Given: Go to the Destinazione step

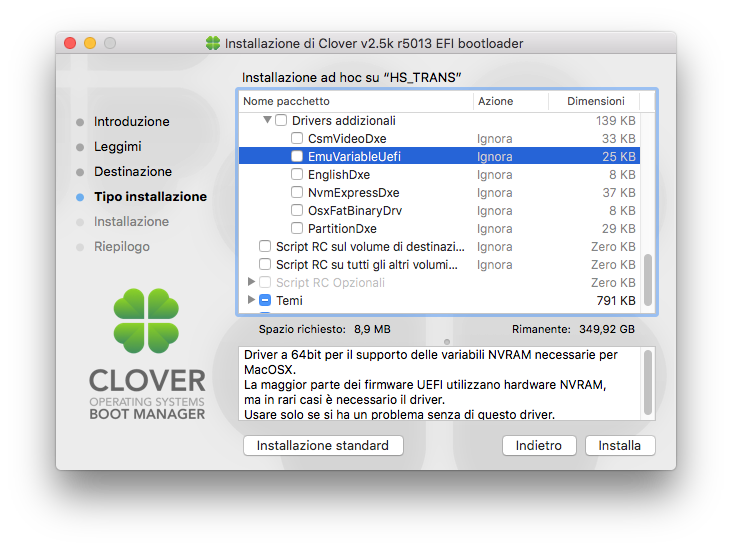Looking at the screenshot, I should pyautogui.click(x=133, y=172).
